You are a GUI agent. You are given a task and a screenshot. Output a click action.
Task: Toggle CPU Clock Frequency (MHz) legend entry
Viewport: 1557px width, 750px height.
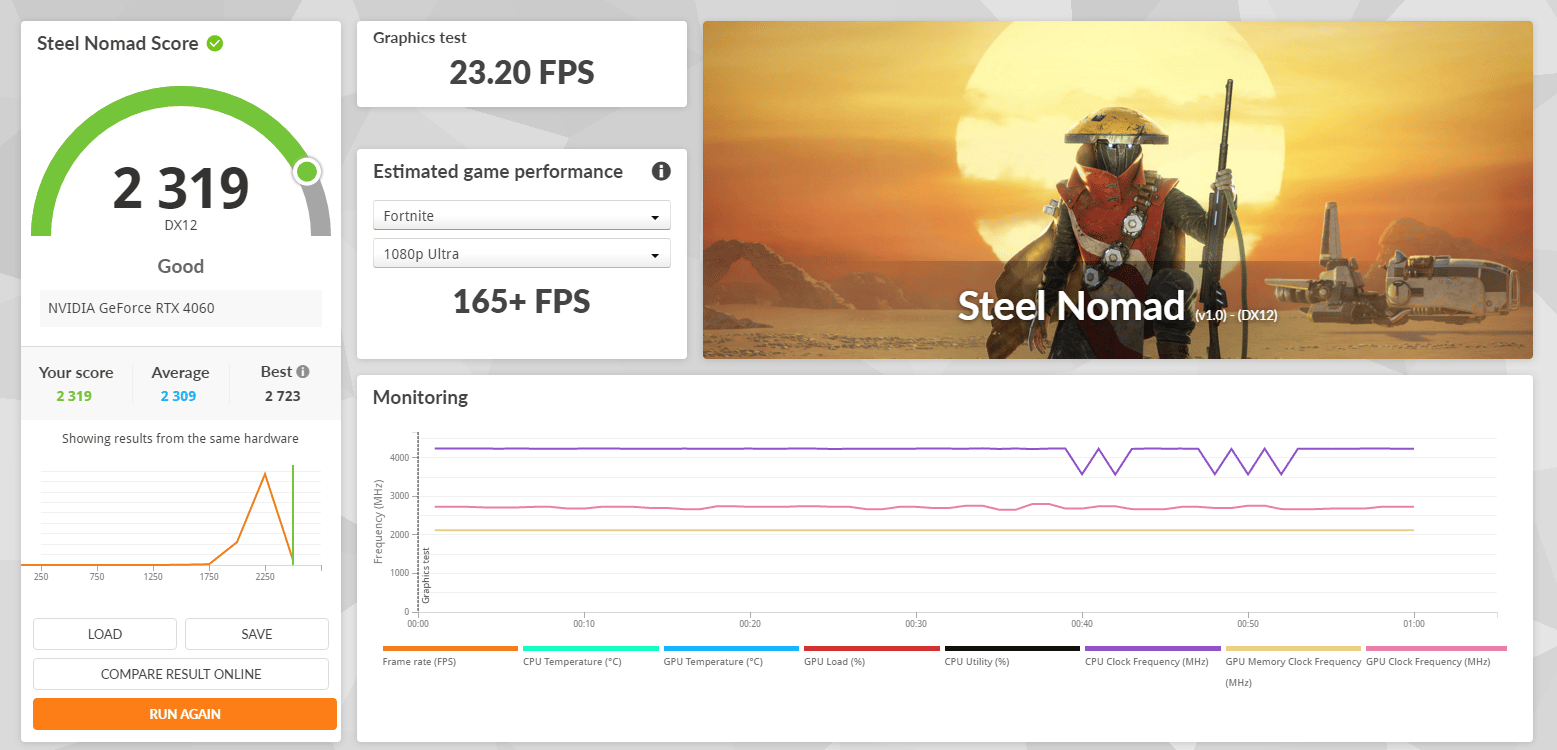[x=1146, y=662]
